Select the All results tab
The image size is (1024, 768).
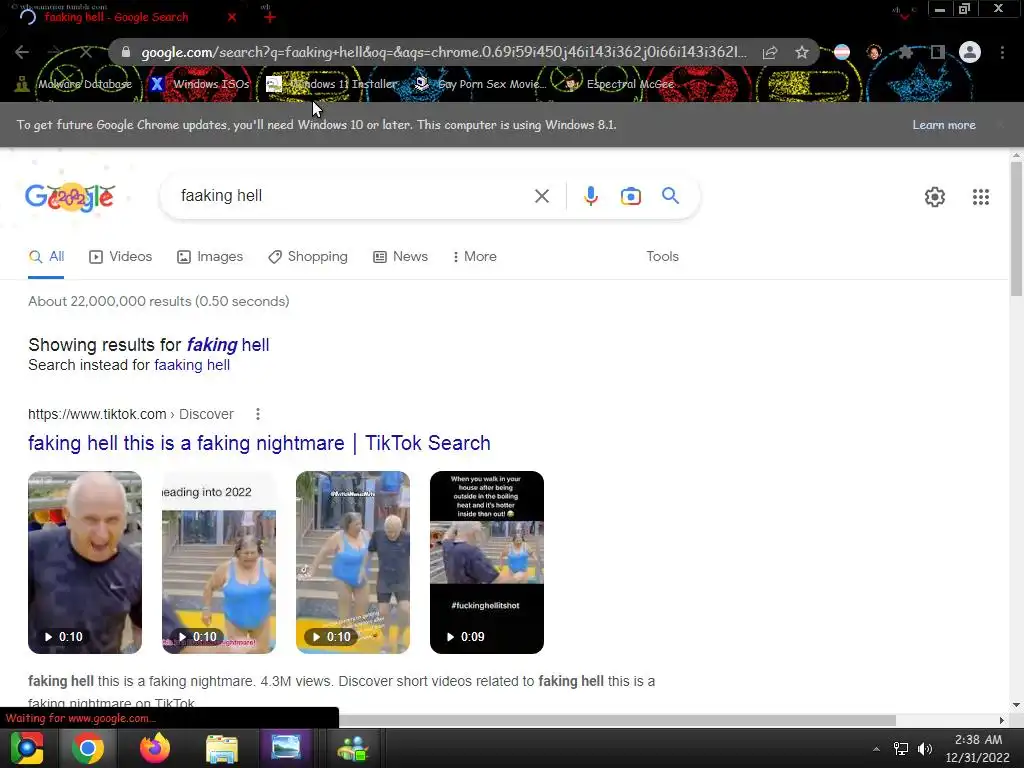click(46, 257)
